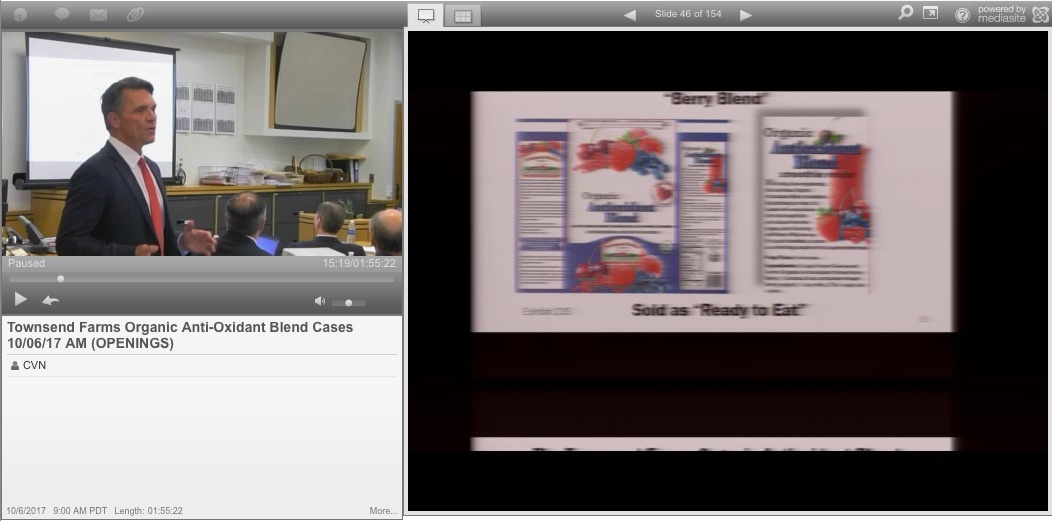Click the 'Slide 46 of 154' counter

click(688, 13)
